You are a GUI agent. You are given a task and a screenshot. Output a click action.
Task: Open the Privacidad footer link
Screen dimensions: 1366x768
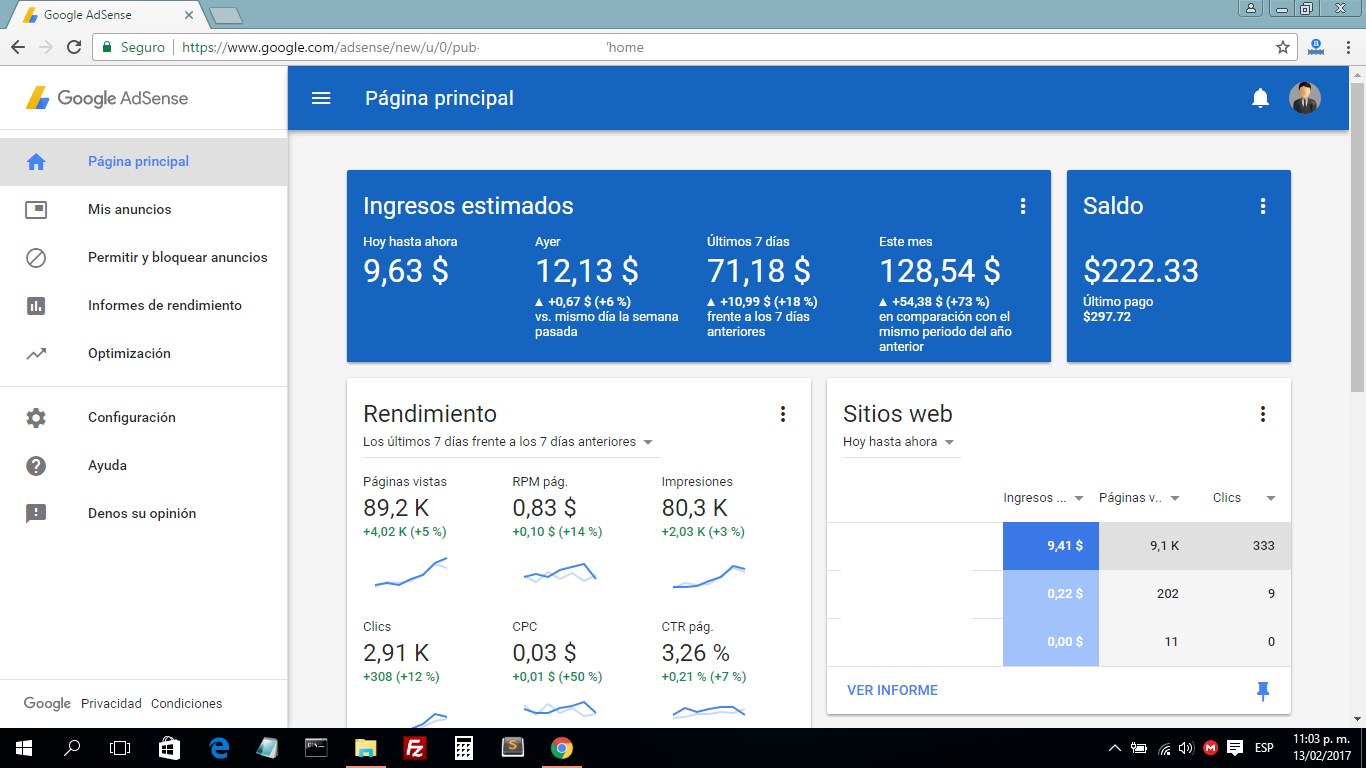pos(111,703)
